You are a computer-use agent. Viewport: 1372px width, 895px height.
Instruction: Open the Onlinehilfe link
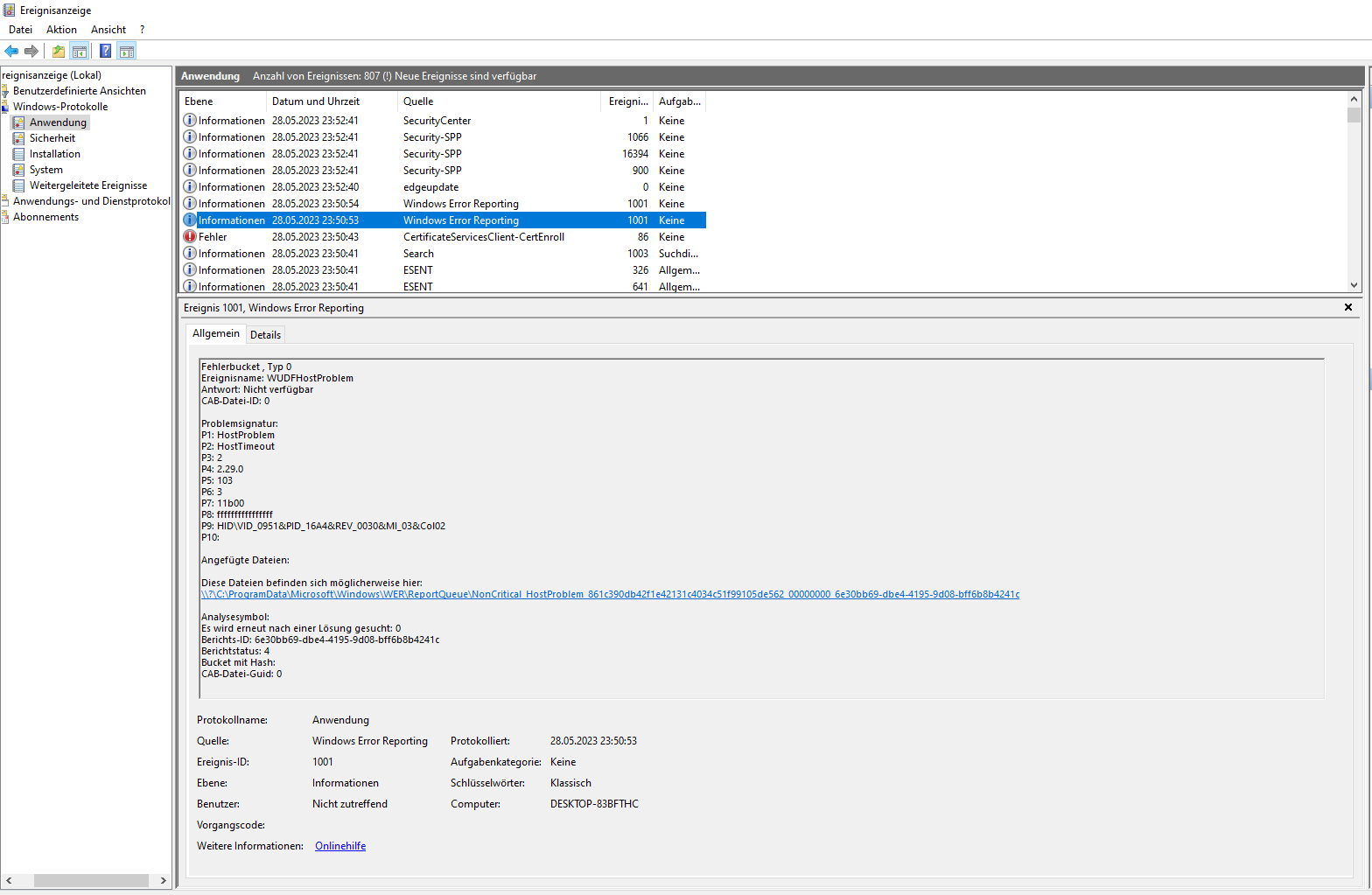point(340,846)
